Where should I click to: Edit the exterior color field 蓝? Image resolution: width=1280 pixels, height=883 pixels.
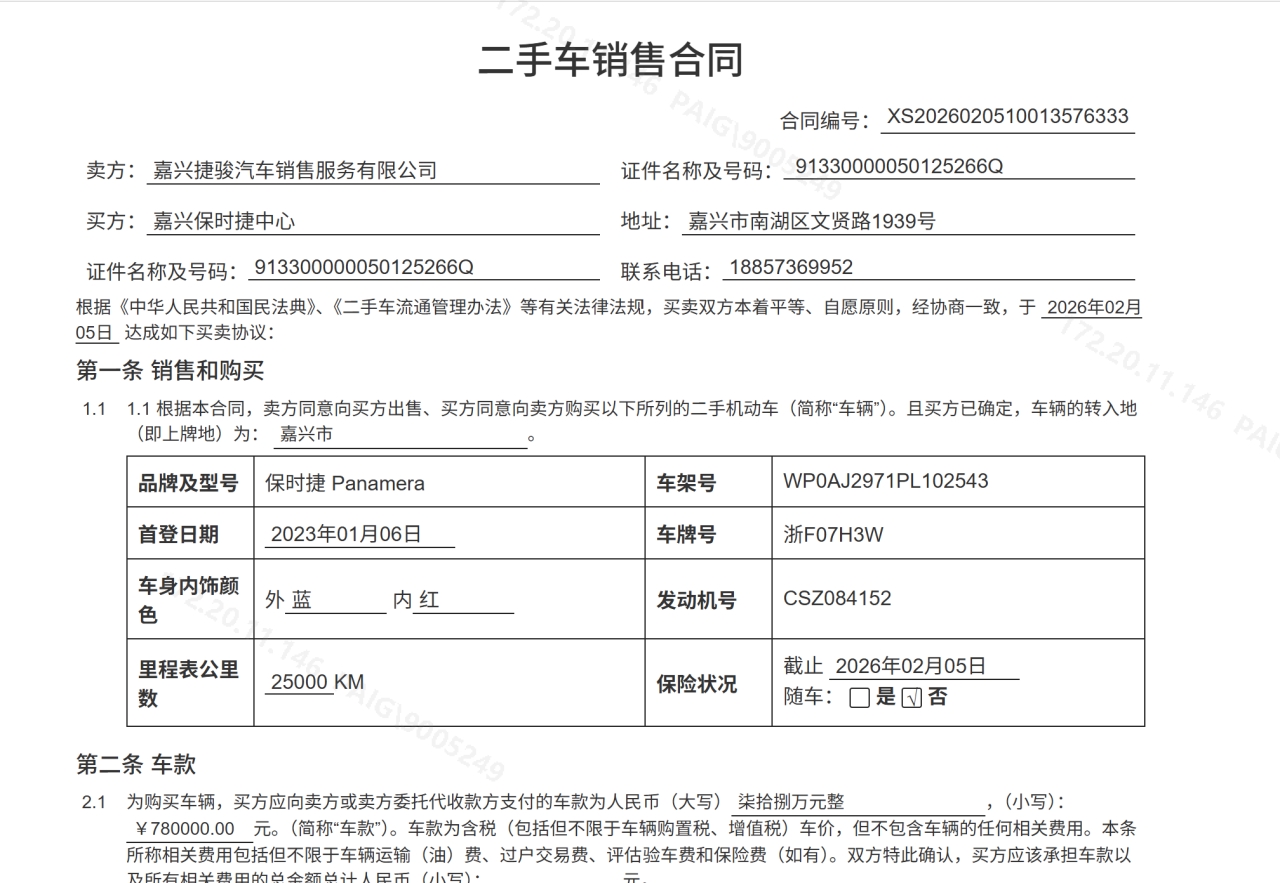(336, 600)
